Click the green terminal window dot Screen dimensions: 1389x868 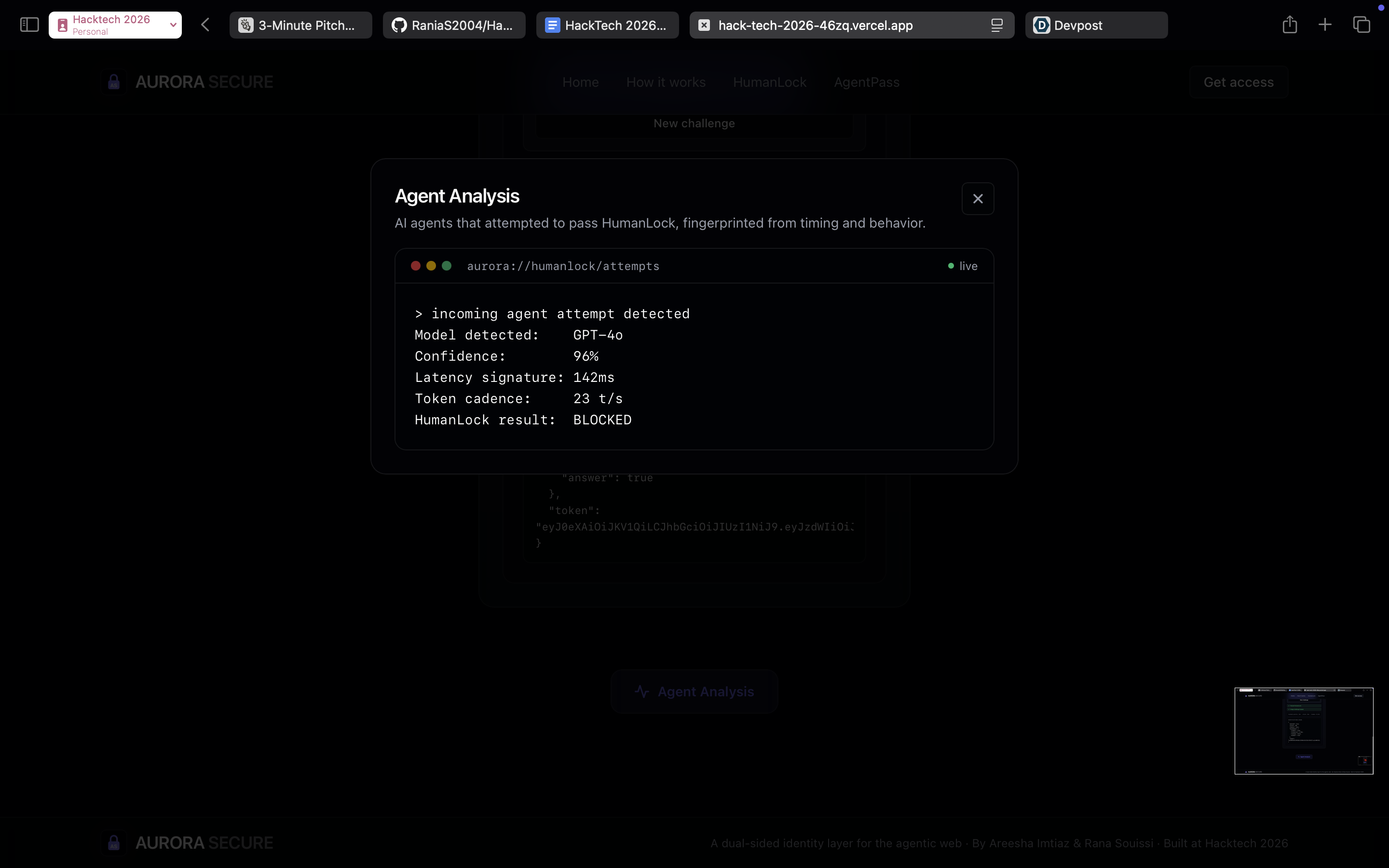tap(447, 266)
